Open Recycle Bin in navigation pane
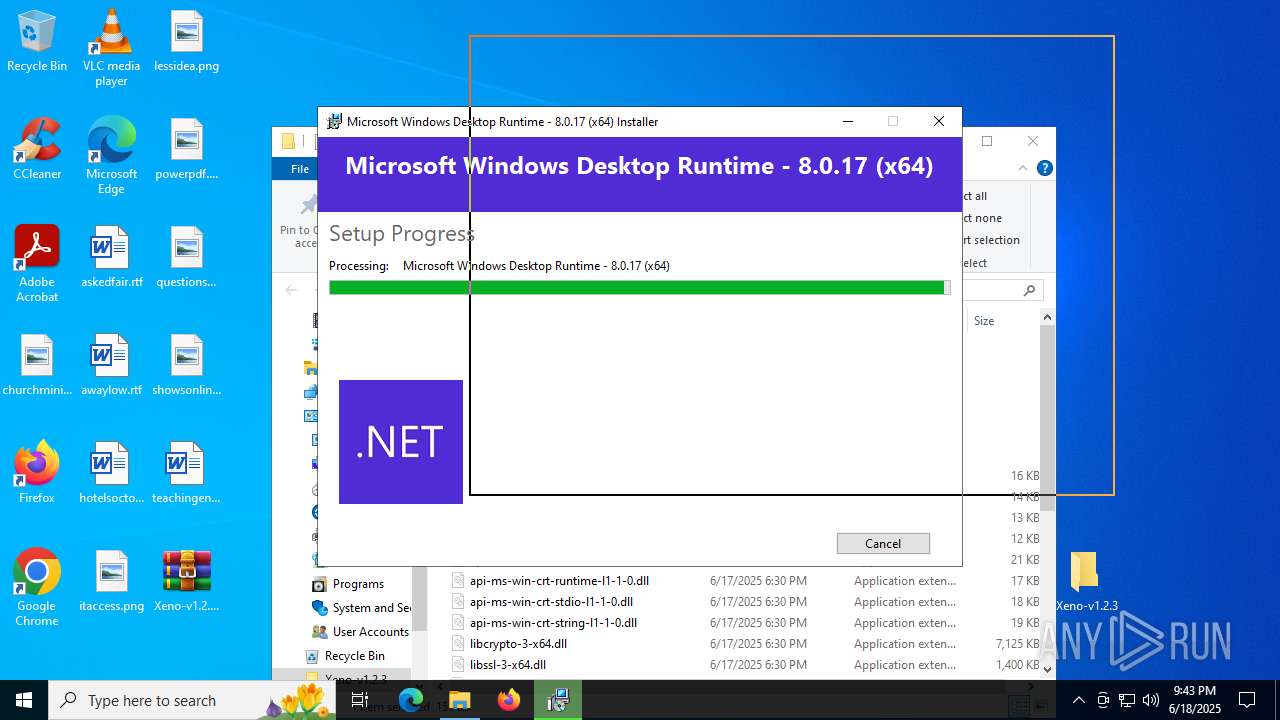Screen dimensions: 1280x720 click(345, 656)
